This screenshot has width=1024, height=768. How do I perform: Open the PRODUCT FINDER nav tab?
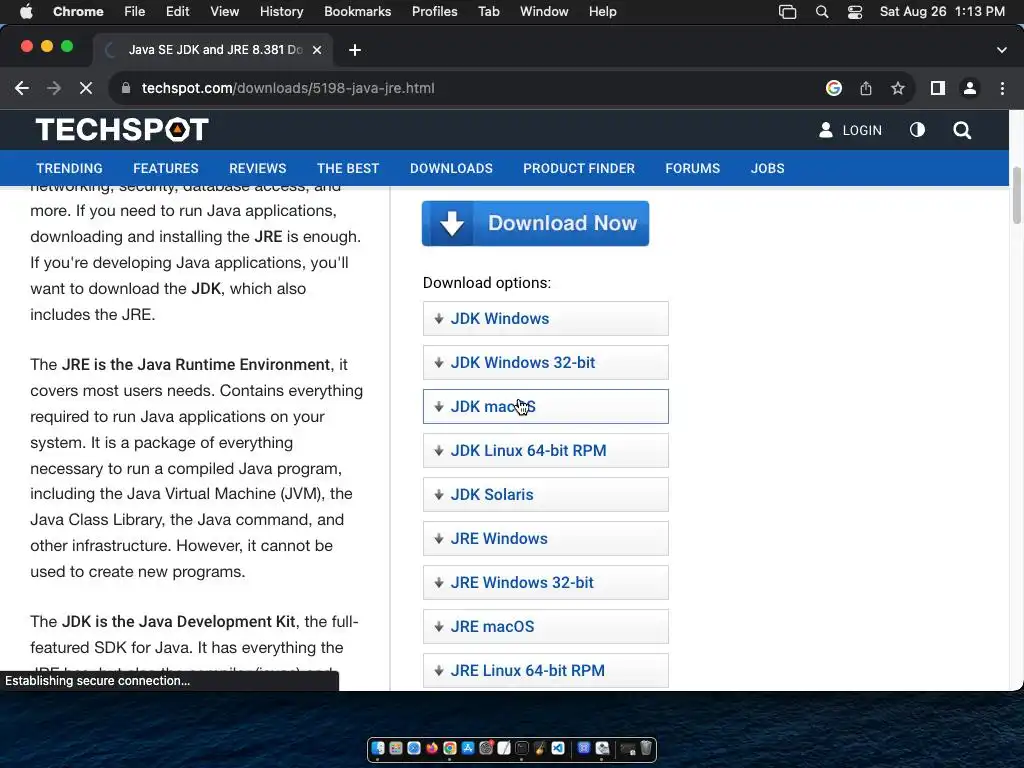point(579,168)
